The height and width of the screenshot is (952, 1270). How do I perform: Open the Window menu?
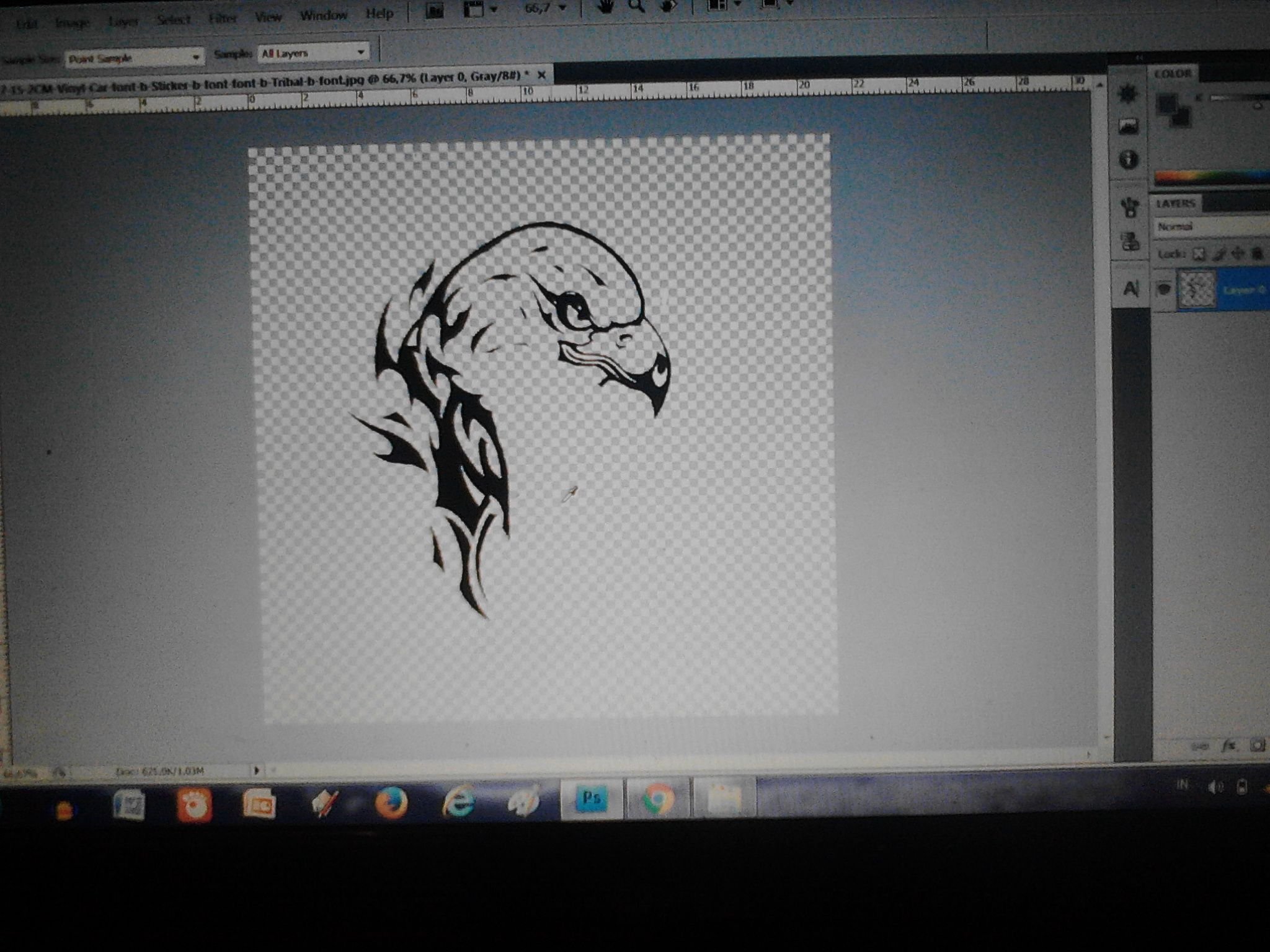pyautogui.click(x=323, y=15)
